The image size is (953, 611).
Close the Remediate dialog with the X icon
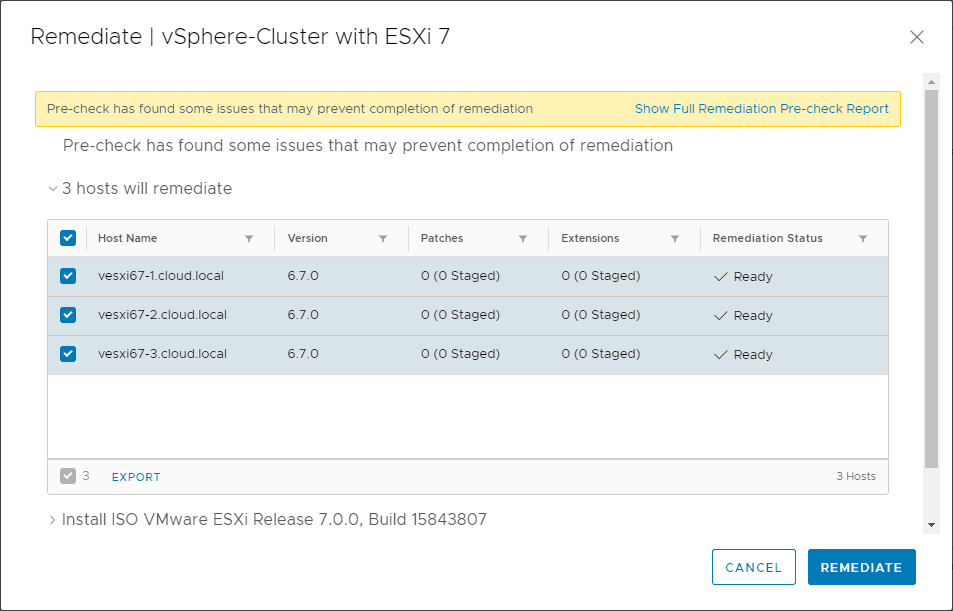916,38
